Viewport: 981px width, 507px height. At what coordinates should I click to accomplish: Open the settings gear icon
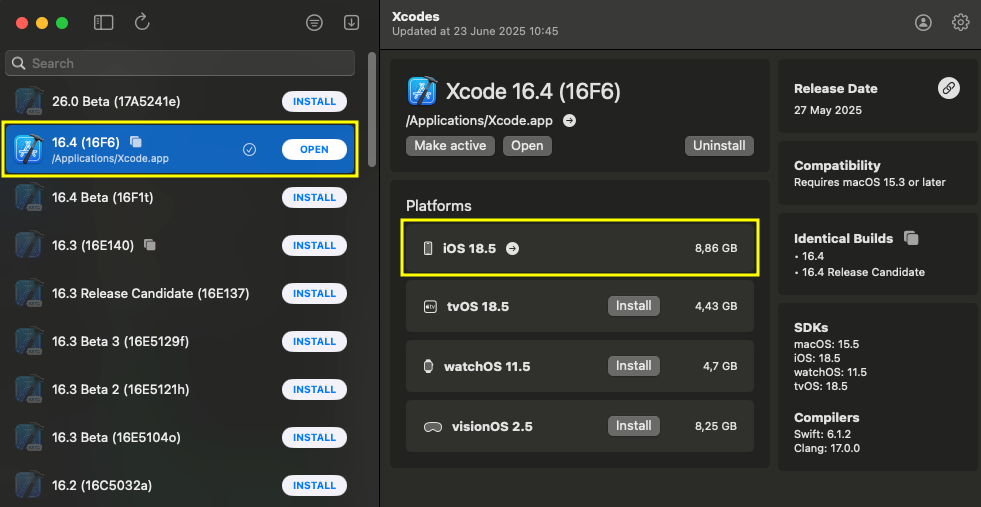pos(960,23)
